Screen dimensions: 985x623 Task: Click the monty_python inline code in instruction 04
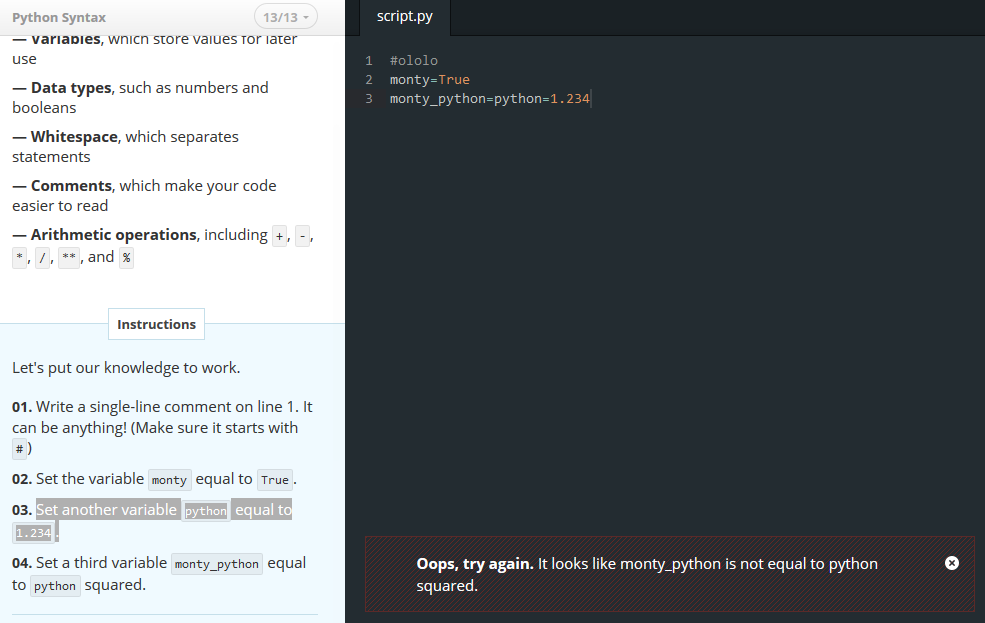pos(217,564)
